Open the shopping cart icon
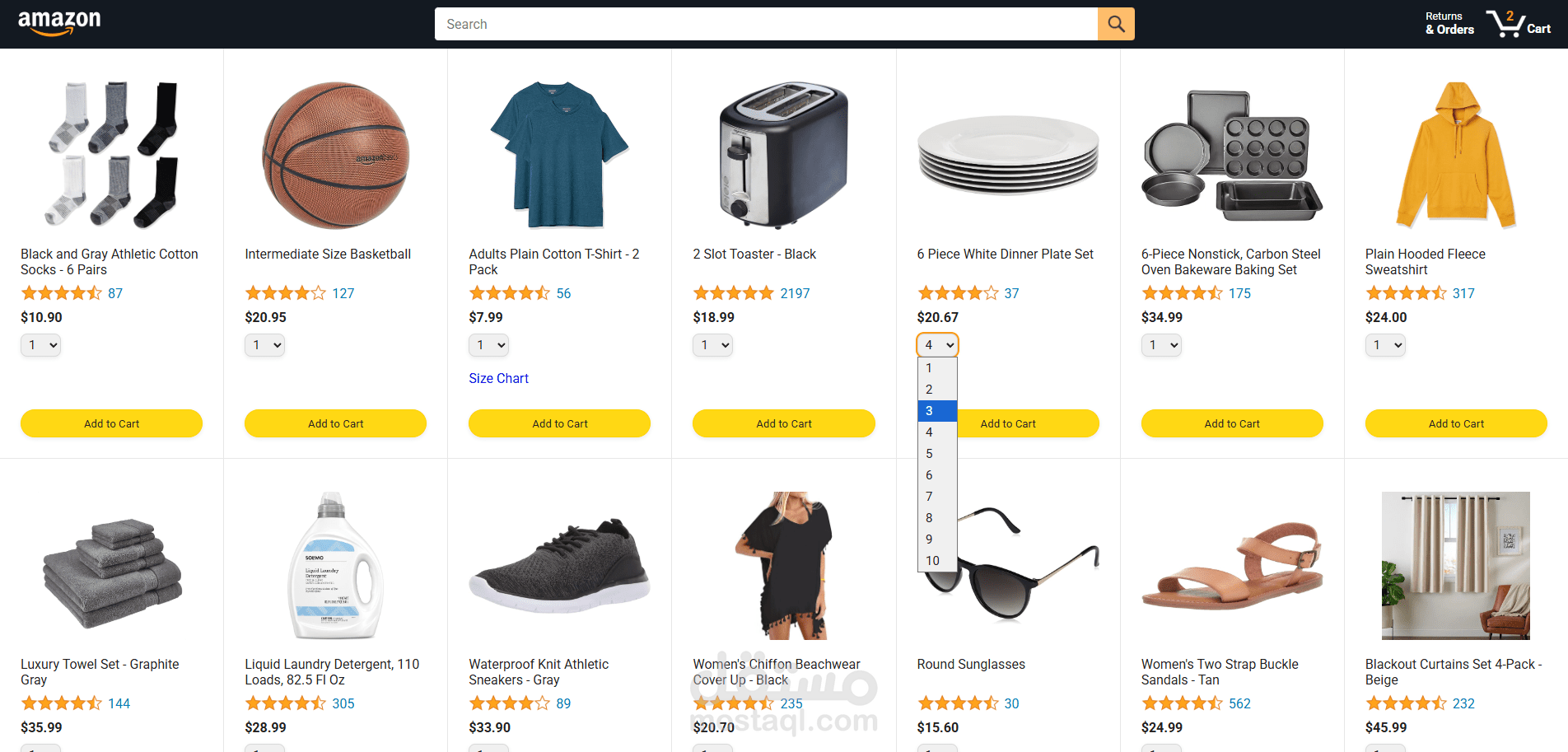The width and height of the screenshot is (1568, 752). pos(1518,23)
